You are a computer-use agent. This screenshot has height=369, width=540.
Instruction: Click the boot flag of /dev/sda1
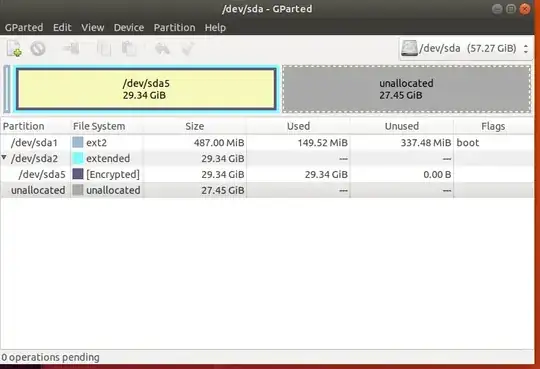pos(468,143)
